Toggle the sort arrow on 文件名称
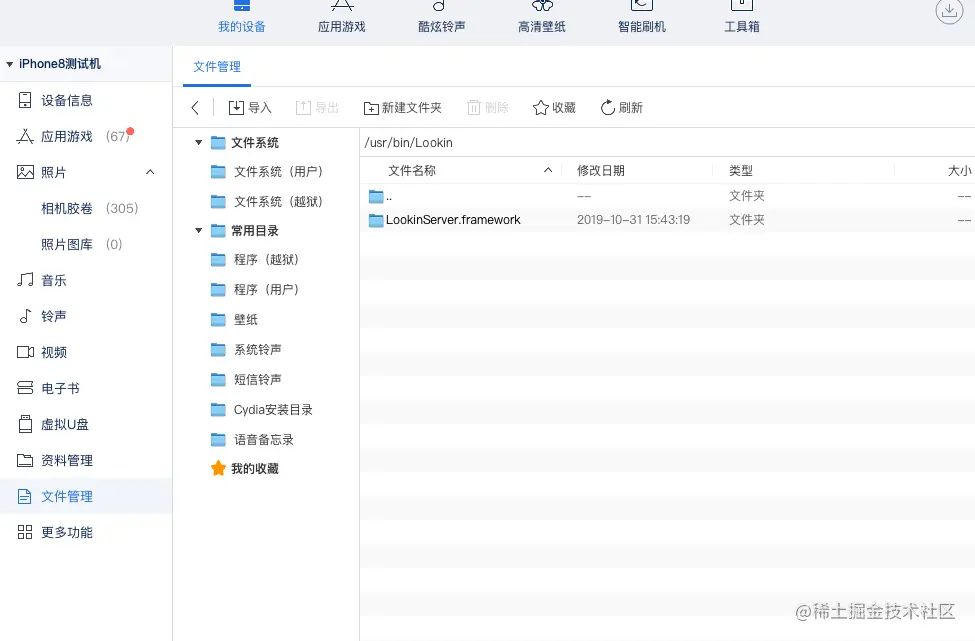Image resolution: width=975 pixels, height=641 pixels. coord(548,170)
